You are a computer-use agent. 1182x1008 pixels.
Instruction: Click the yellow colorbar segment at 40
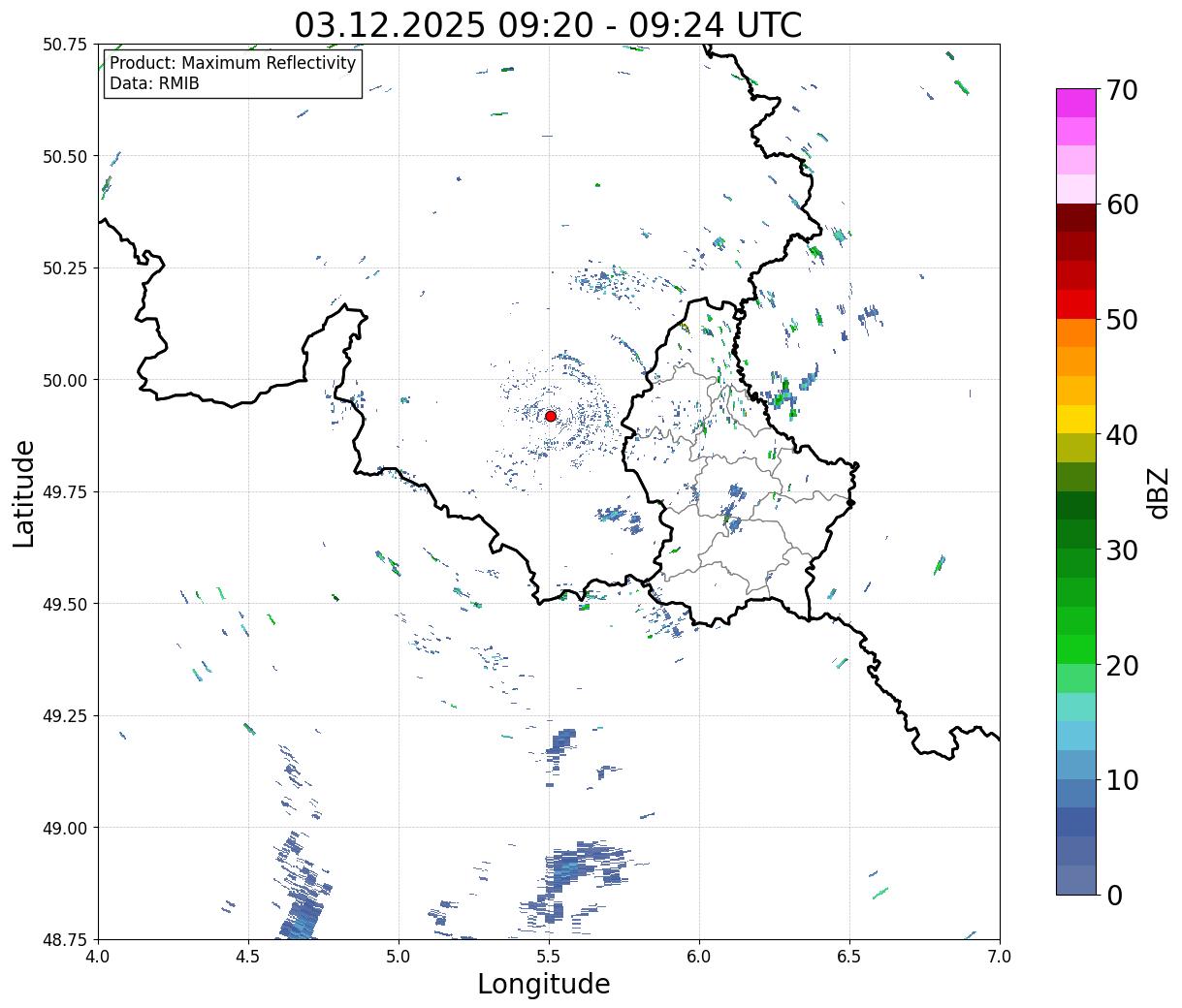click(1076, 420)
